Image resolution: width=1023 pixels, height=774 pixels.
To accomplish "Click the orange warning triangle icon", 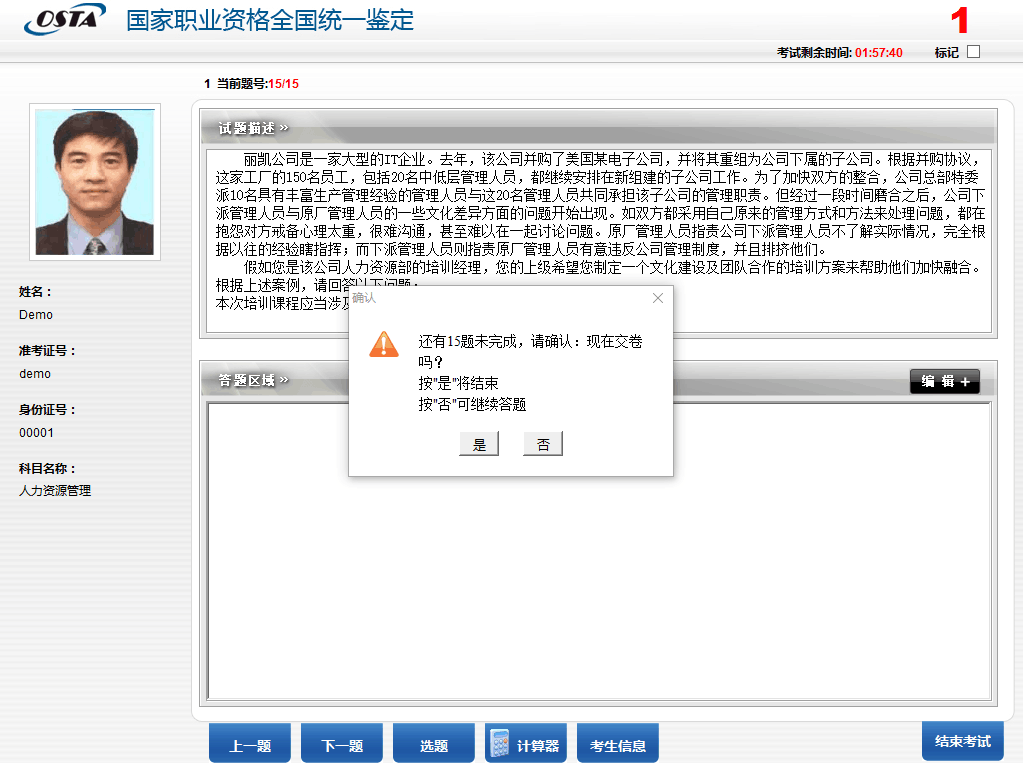I will pyautogui.click(x=384, y=343).
